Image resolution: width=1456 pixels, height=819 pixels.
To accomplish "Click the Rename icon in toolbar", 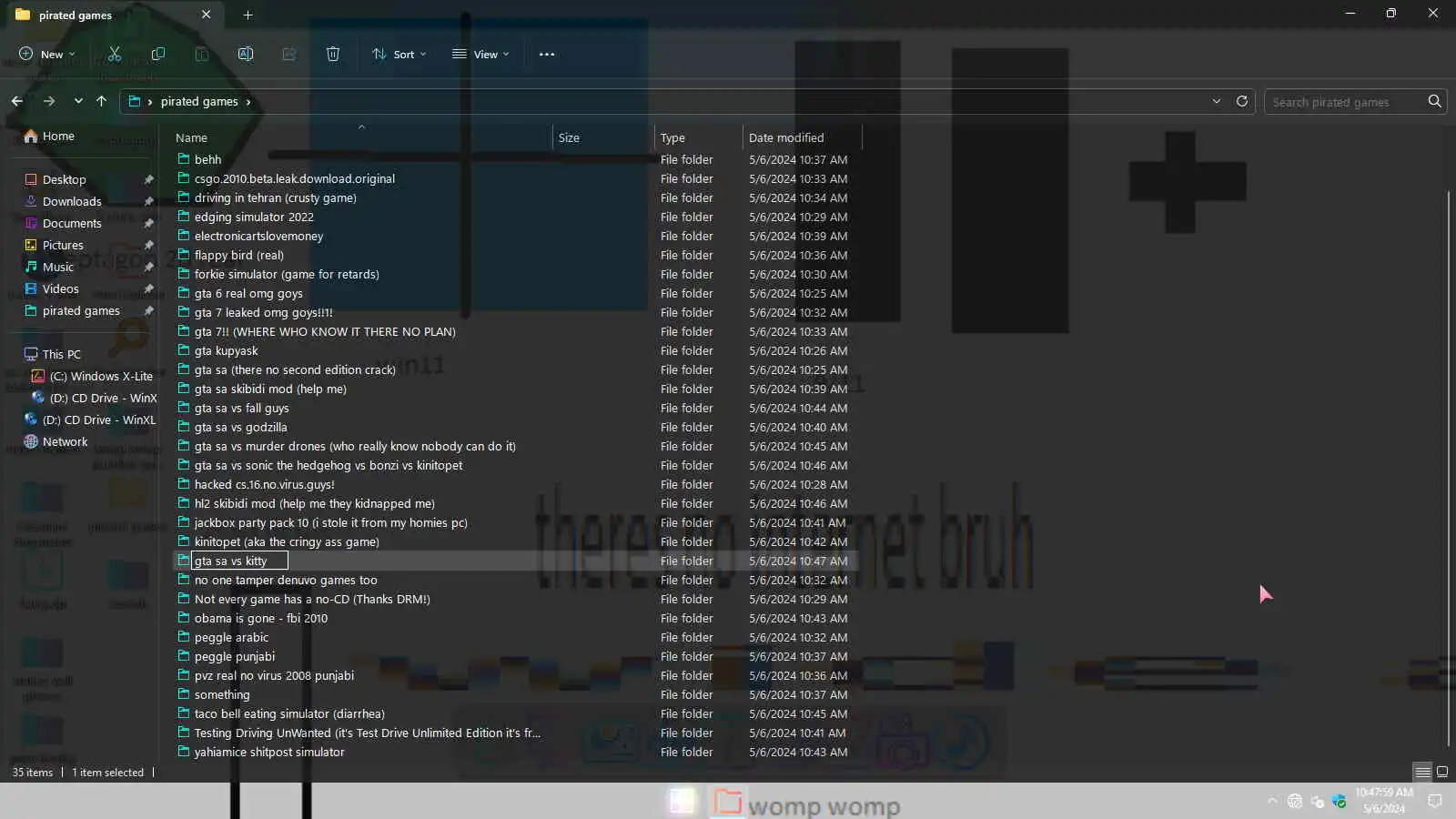I will click(x=246, y=54).
